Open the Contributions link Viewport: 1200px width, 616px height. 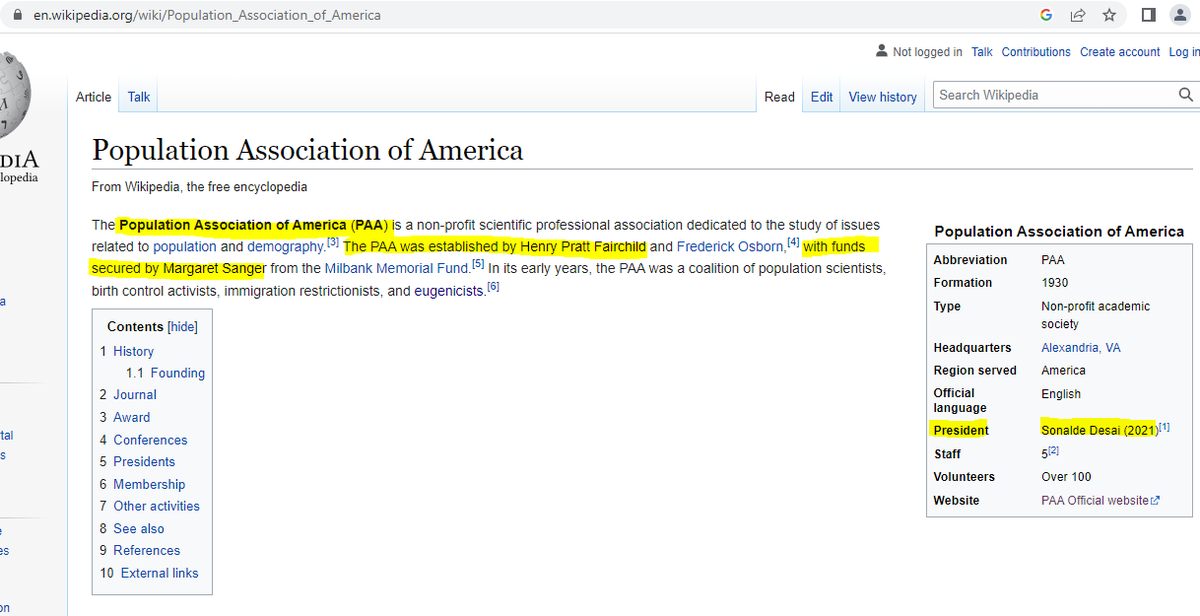click(x=1036, y=52)
